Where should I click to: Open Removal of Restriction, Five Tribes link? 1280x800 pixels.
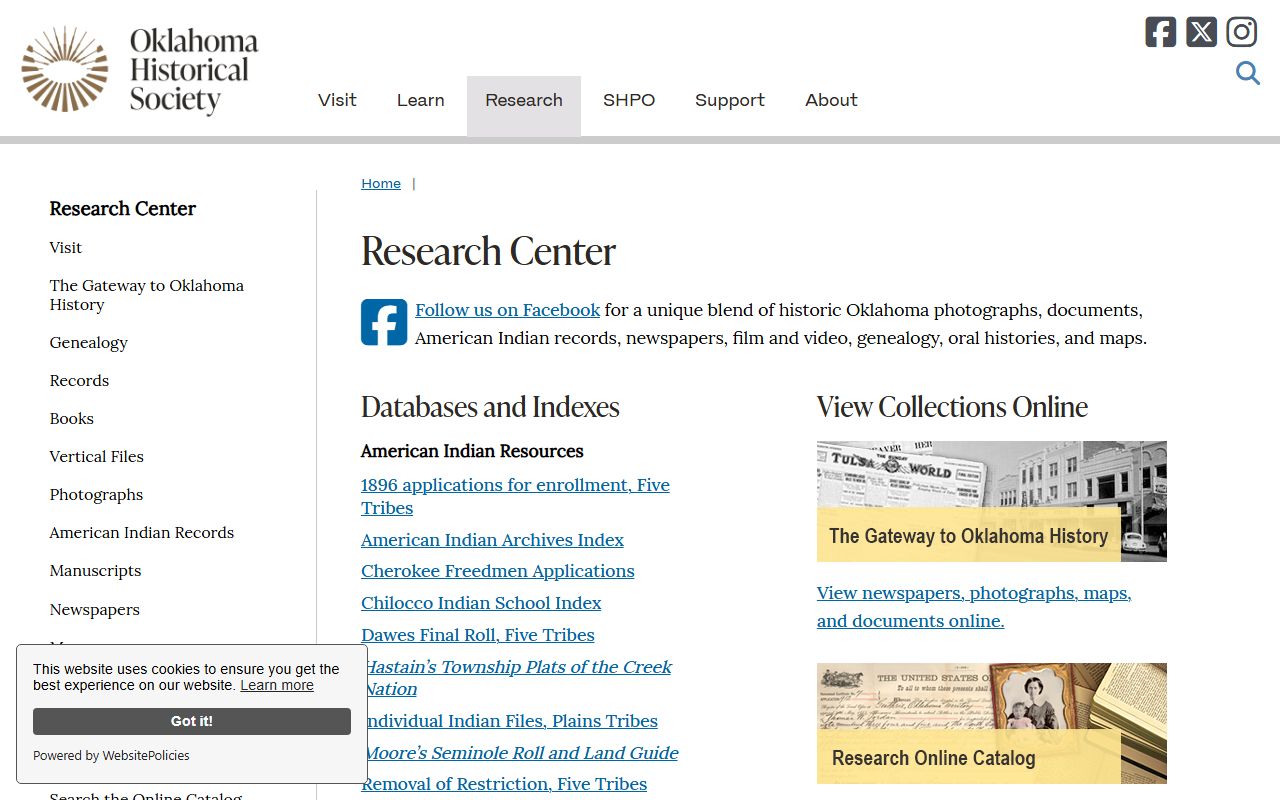[504, 784]
